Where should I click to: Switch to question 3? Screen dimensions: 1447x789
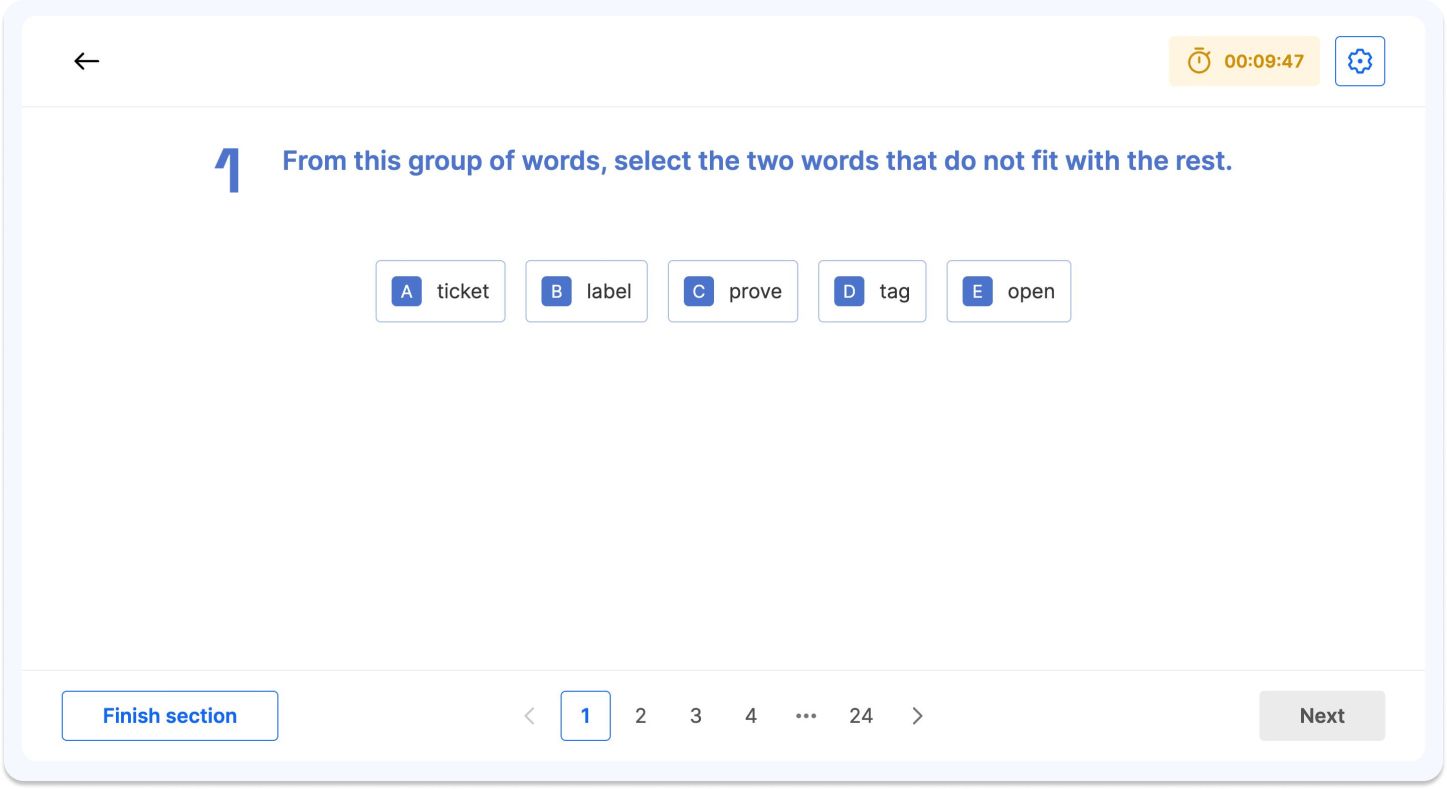click(x=696, y=715)
